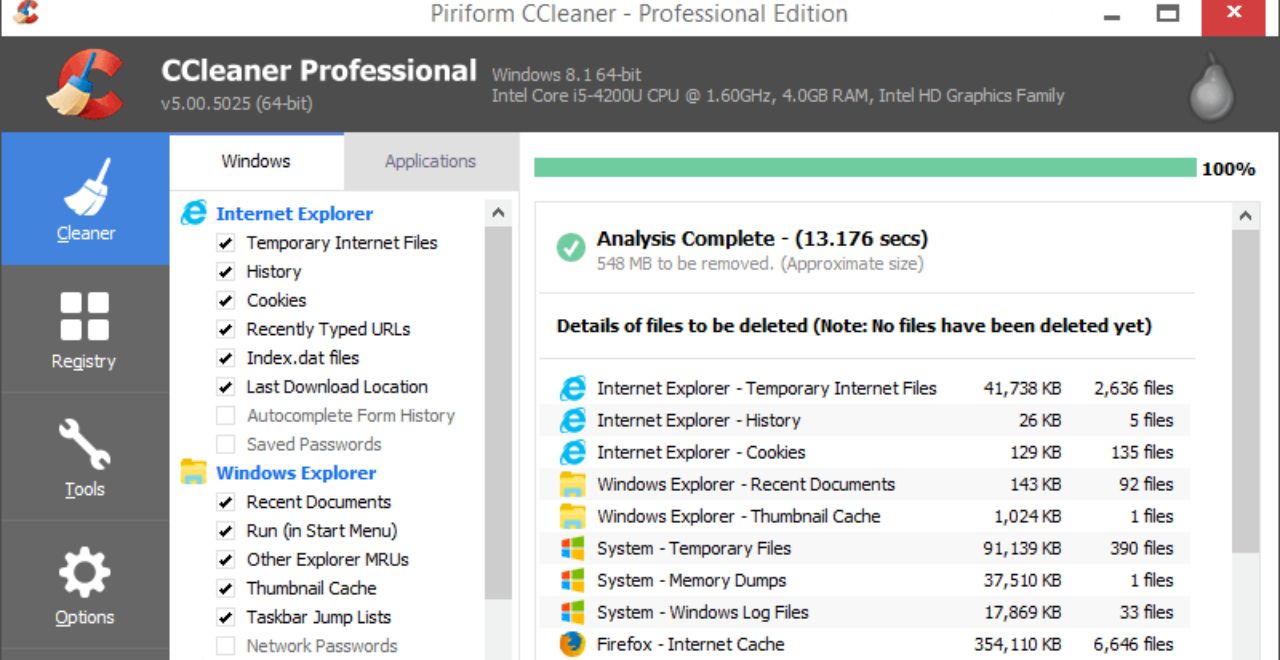Select the Internet Explorer group heading

pos(294,213)
